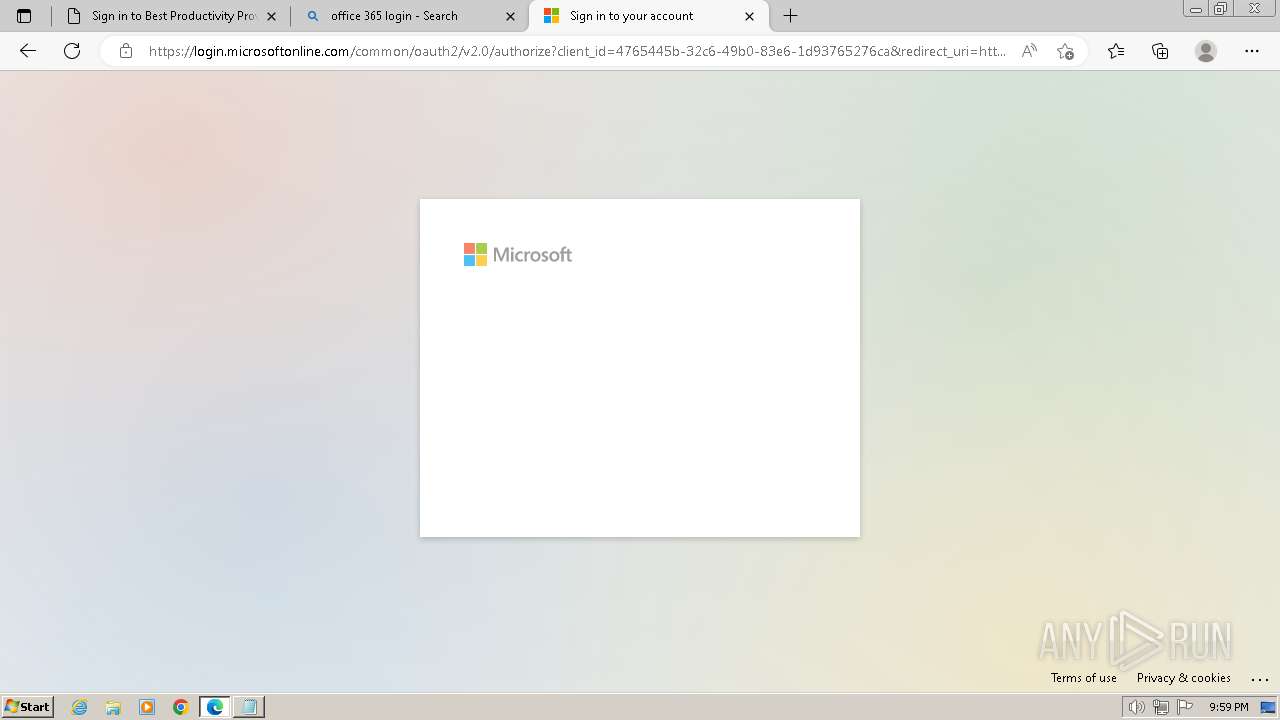Switch to office 365 login Search tab

pos(408,16)
